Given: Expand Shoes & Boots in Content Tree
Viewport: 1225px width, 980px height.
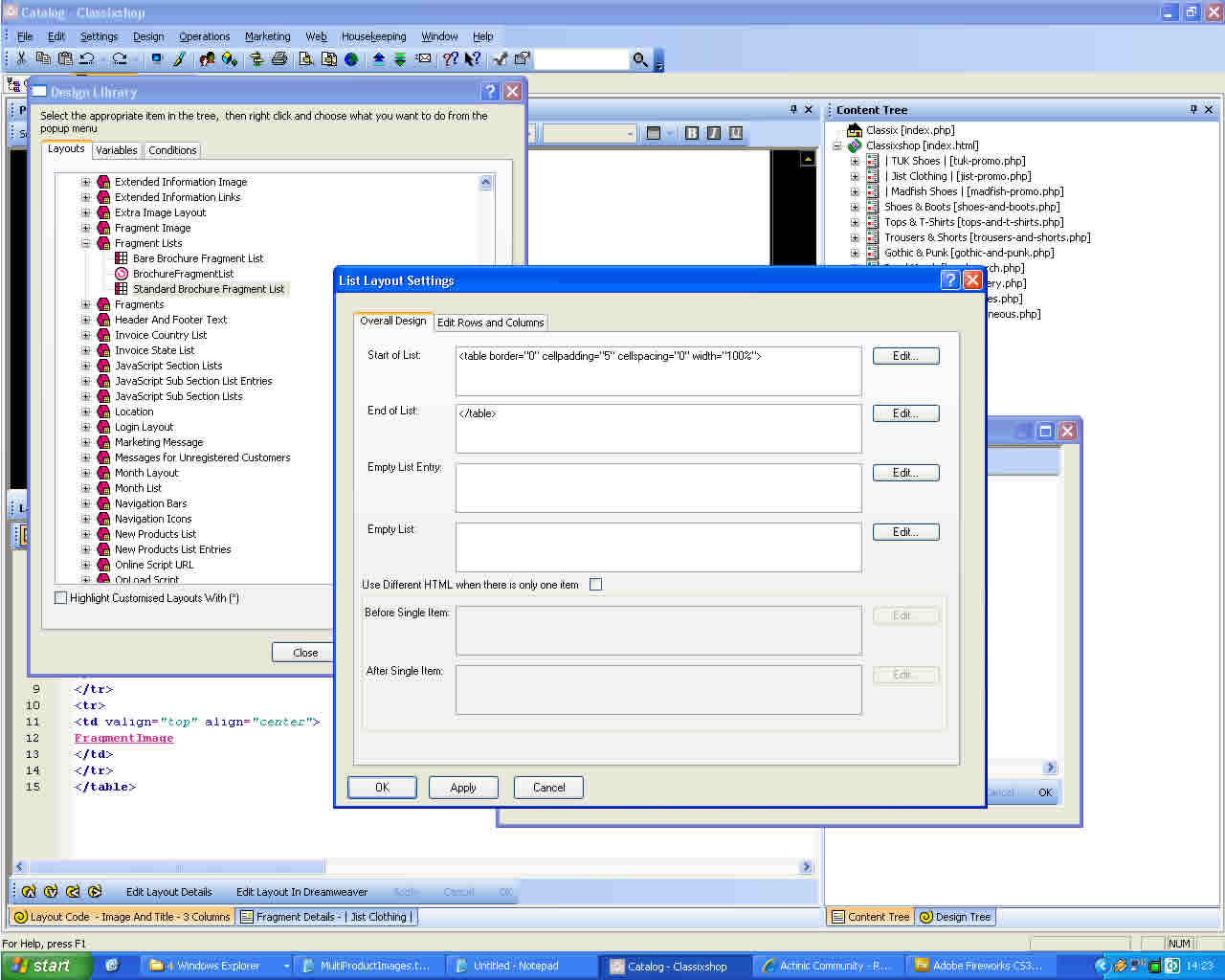Looking at the screenshot, I should click(855, 207).
